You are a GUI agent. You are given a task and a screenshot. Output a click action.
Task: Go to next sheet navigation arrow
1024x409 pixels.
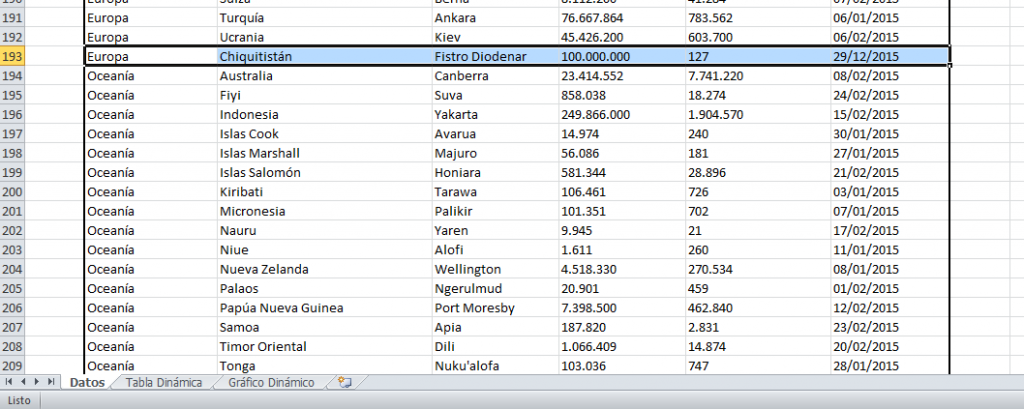pos(36,382)
